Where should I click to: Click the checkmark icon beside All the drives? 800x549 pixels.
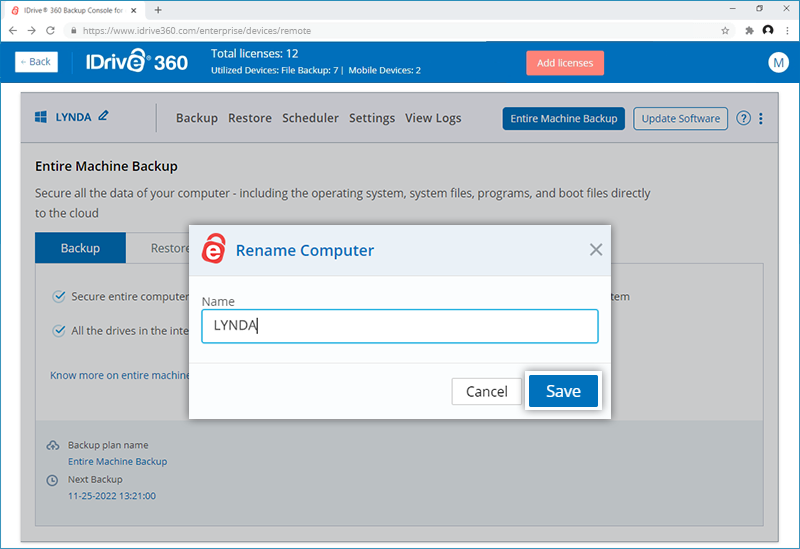tap(59, 331)
